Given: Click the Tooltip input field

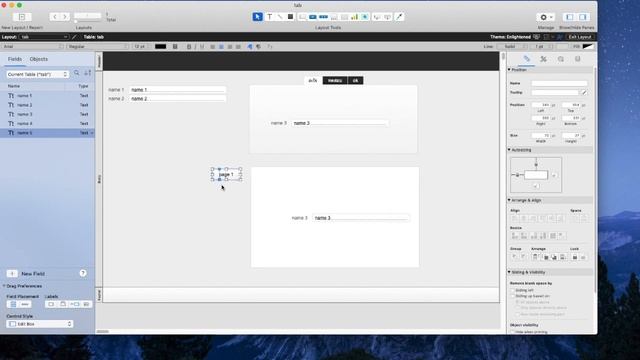Looking at the screenshot, I should (x=556, y=93).
